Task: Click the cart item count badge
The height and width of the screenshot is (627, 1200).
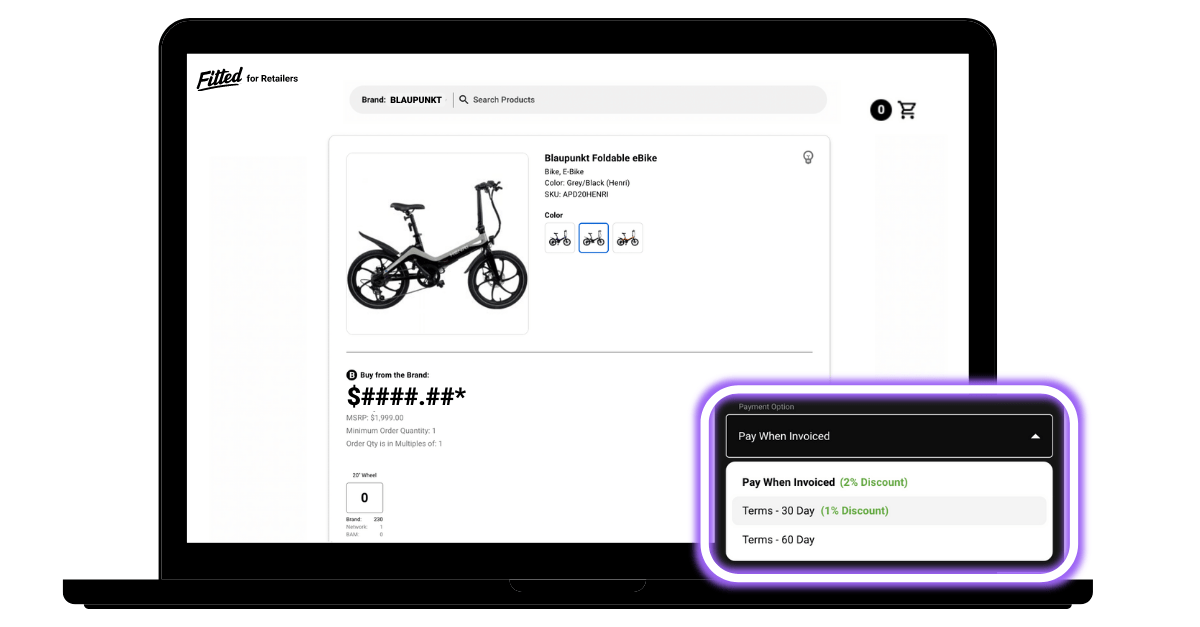Action: coord(880,110)
